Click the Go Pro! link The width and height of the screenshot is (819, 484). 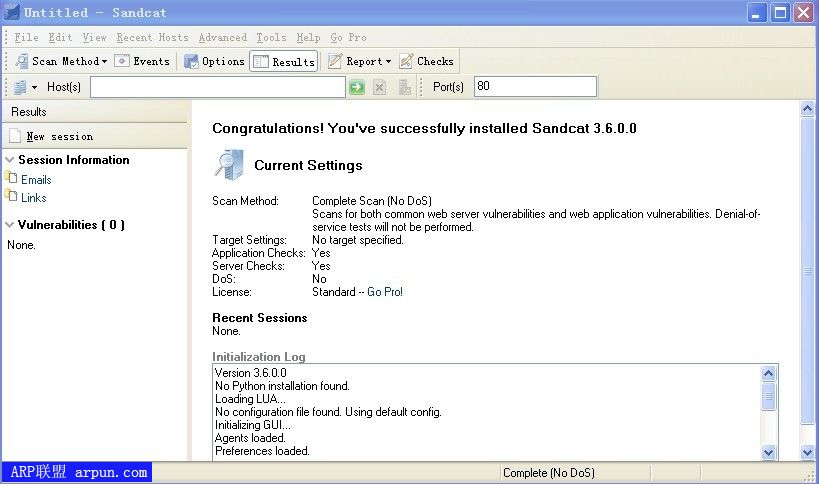(x=384, y=292)
